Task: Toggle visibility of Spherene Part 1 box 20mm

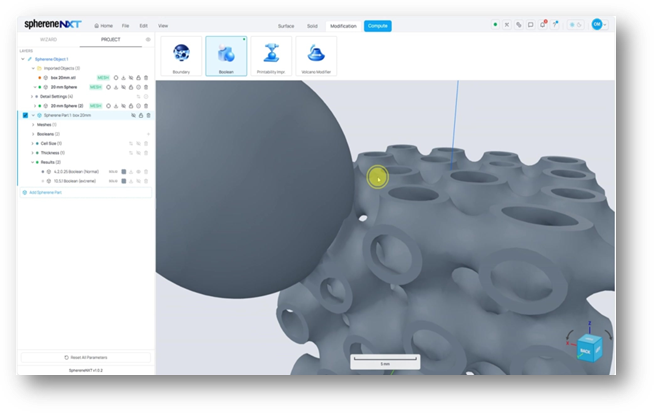Action: pyautogui.click(x=133, y=115)
